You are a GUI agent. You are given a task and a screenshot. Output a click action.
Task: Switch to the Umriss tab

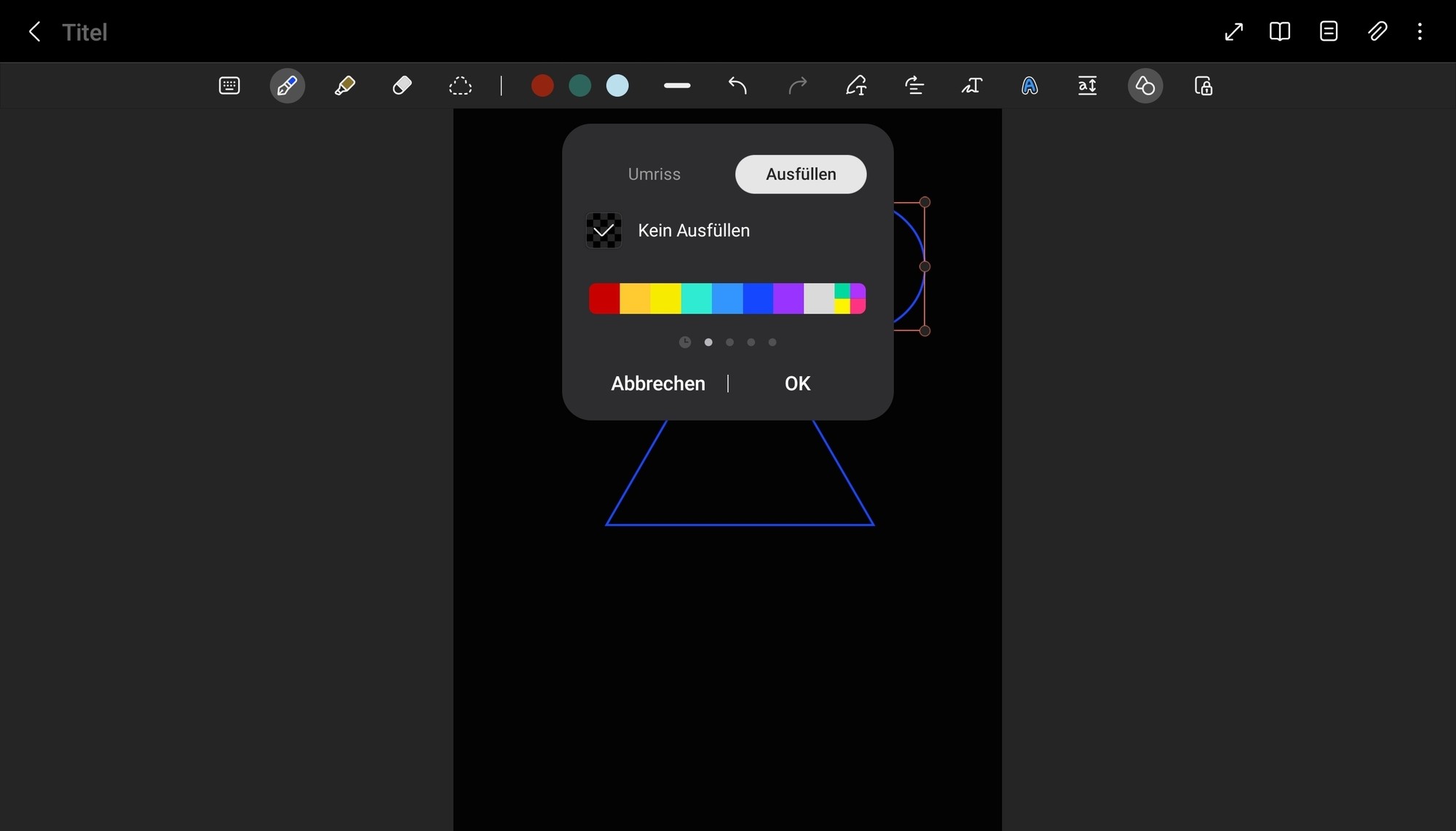[x=654, y=174]
